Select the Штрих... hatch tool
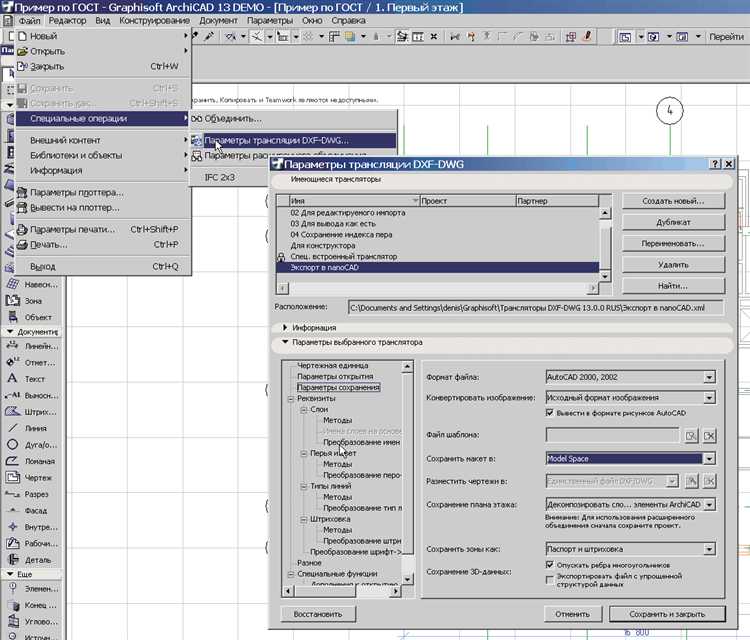Viewport: 750px width, 640px height. click(x=31, y=411)
